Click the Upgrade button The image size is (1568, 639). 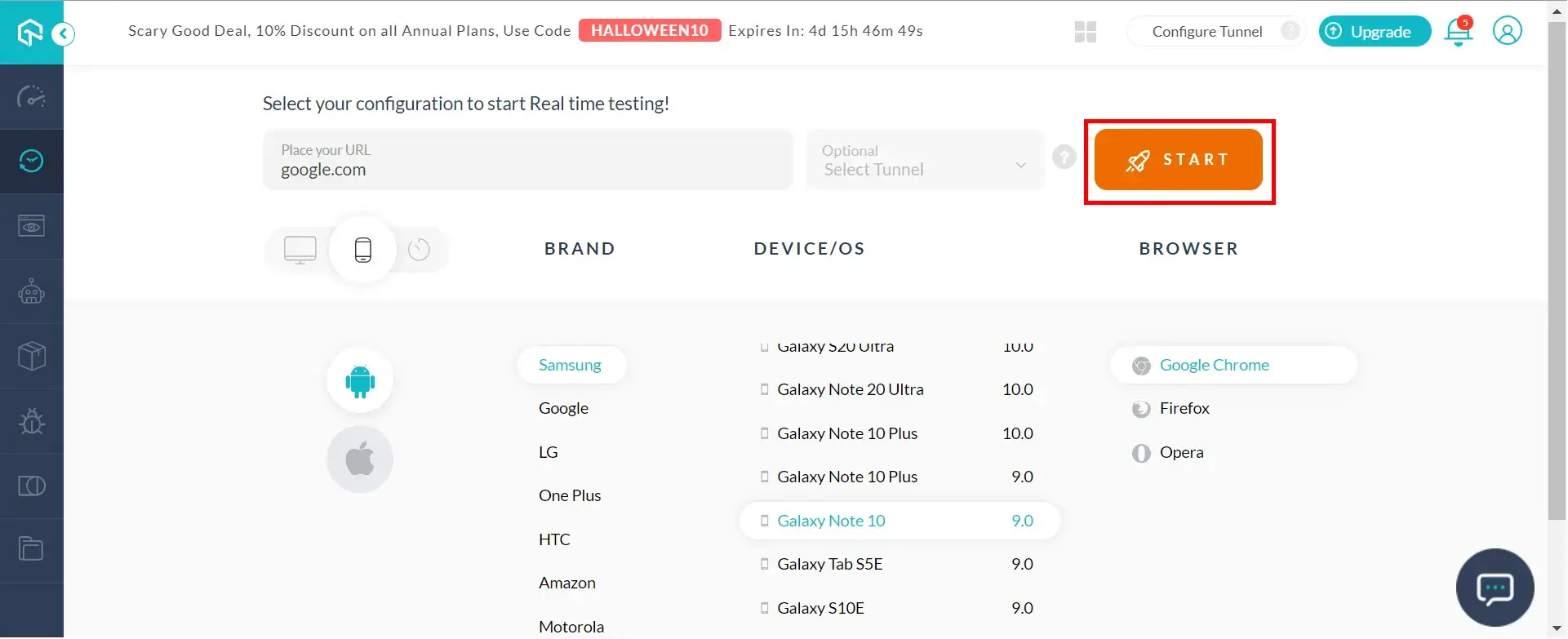1375,32
